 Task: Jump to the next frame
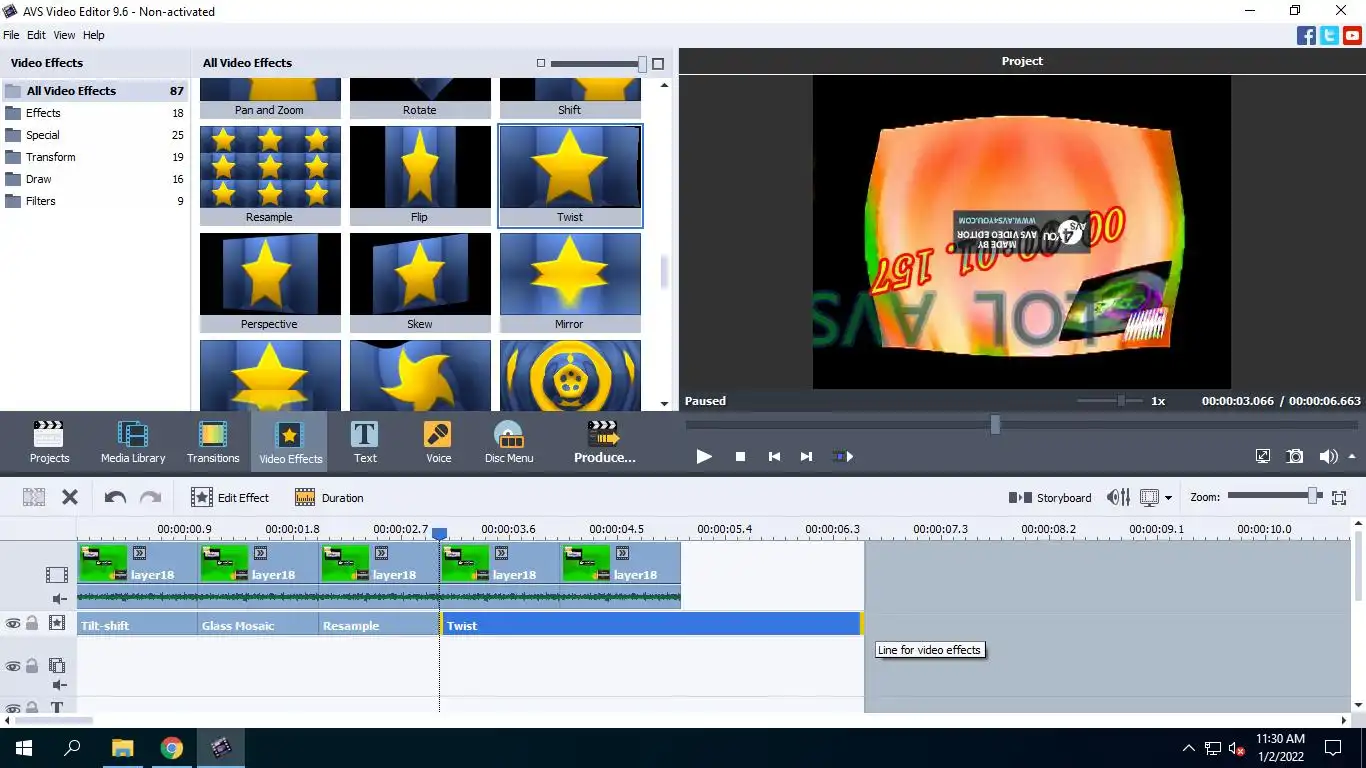tap(806, 456)
